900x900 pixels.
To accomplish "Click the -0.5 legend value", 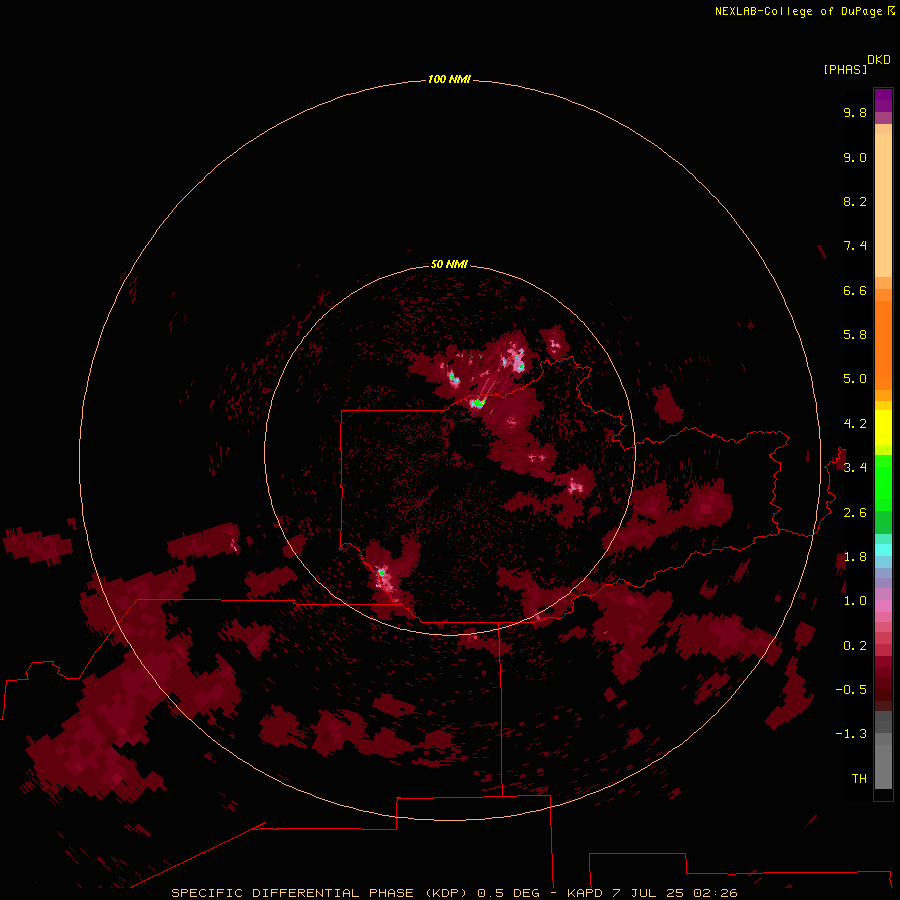I will 851,690.
